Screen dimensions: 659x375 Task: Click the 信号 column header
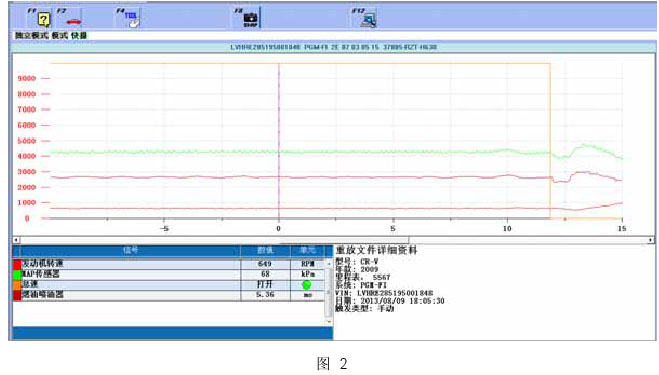coord(130,251)
